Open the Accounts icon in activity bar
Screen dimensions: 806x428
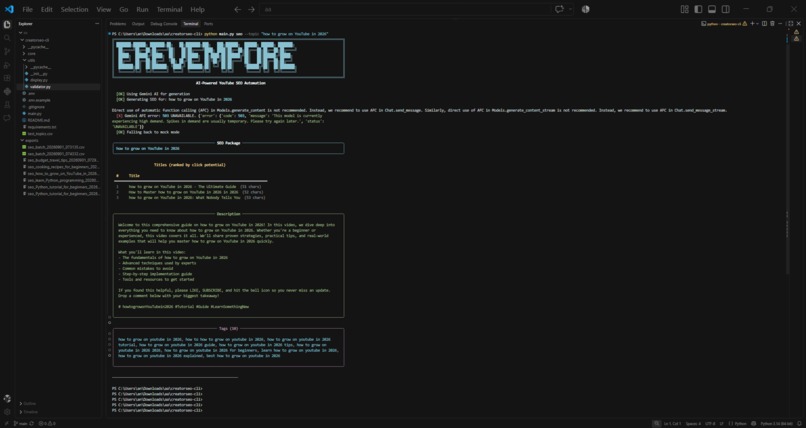pyautogui.click(x=7, y=398)
